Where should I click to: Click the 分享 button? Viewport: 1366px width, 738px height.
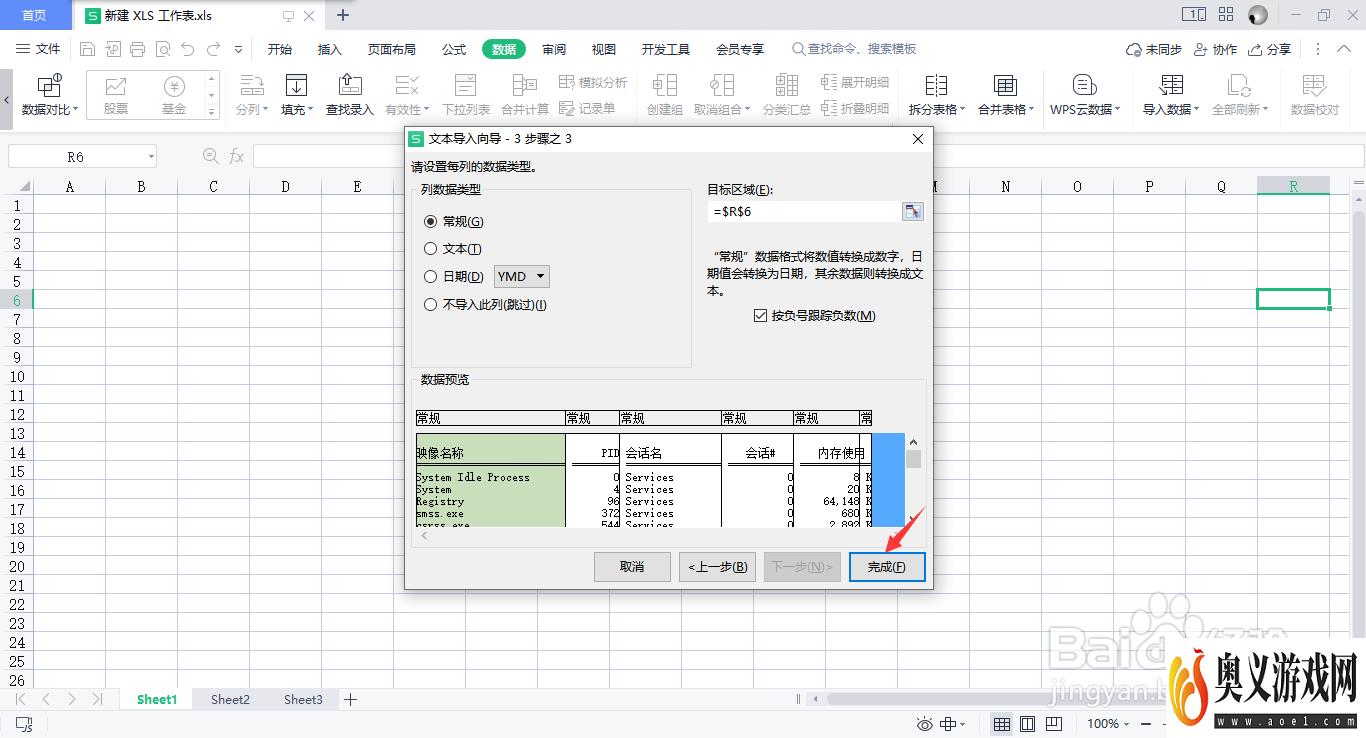(x=1270, y=49)
